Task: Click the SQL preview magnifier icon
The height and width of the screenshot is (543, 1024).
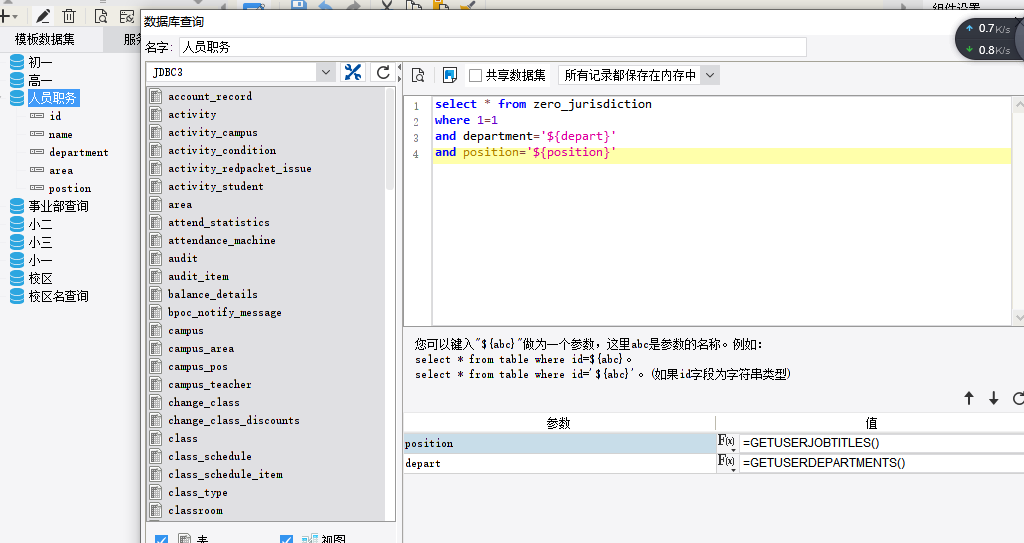Action: tap(419, 75)
